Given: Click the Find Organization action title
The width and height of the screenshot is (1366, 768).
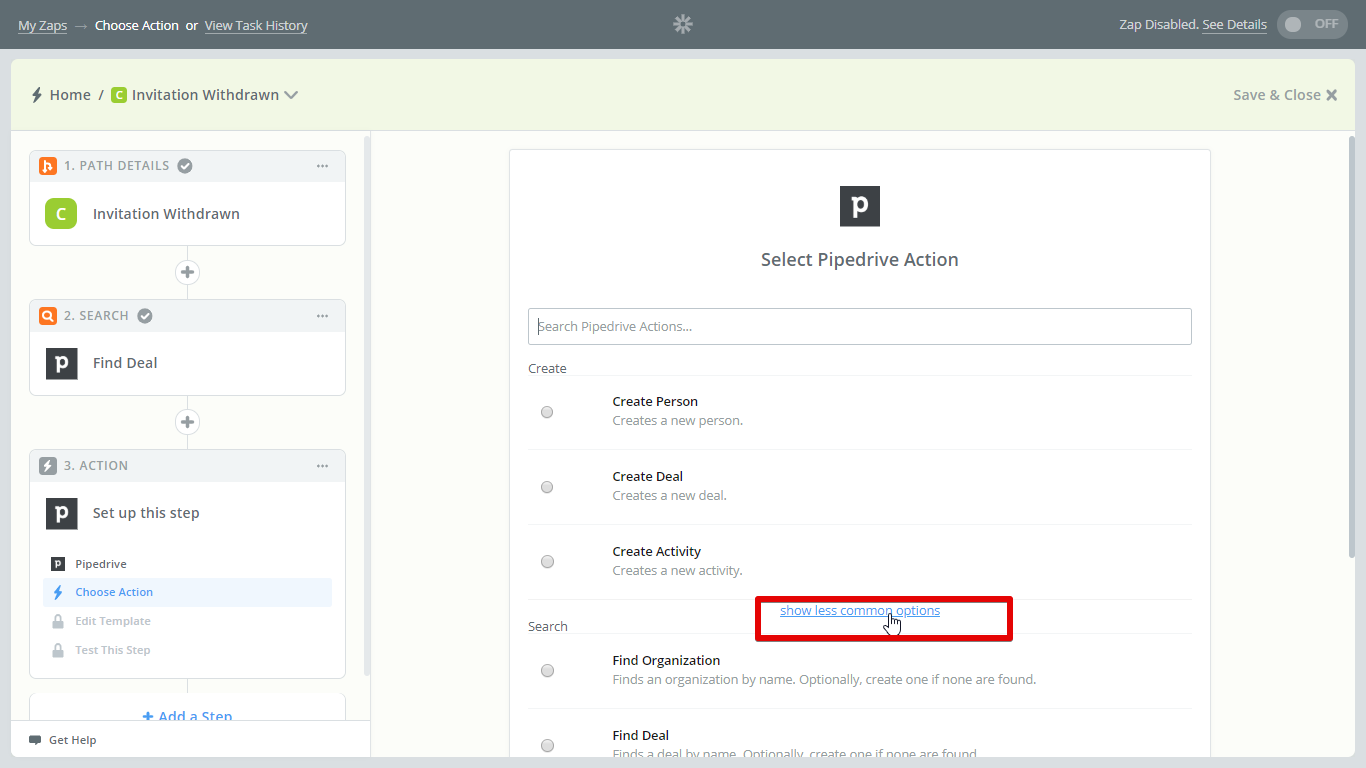Looking at the screenshot, I should pos(666,661).
